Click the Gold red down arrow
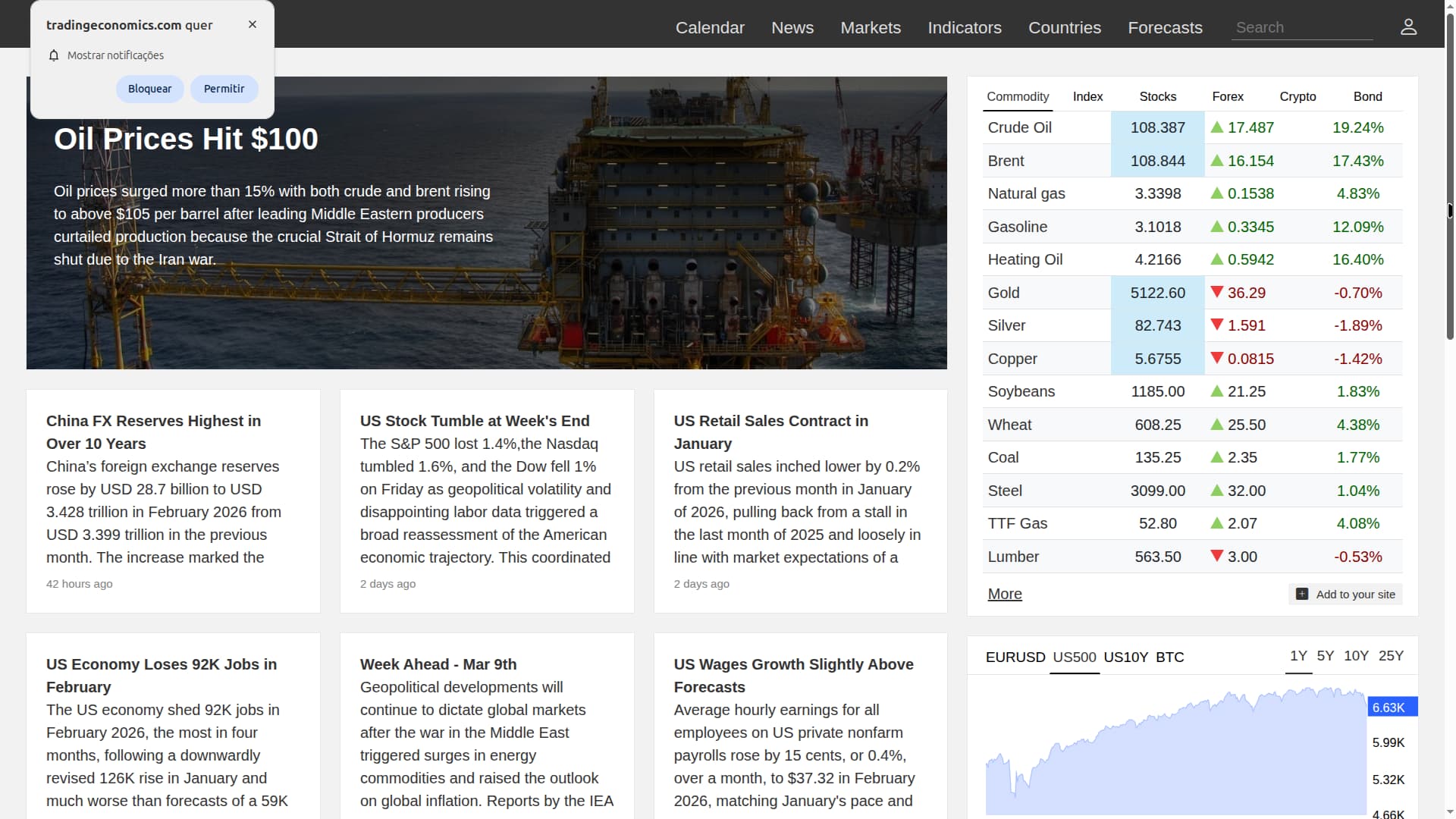Screen dimensions: 1456x819 [1217, 292]
